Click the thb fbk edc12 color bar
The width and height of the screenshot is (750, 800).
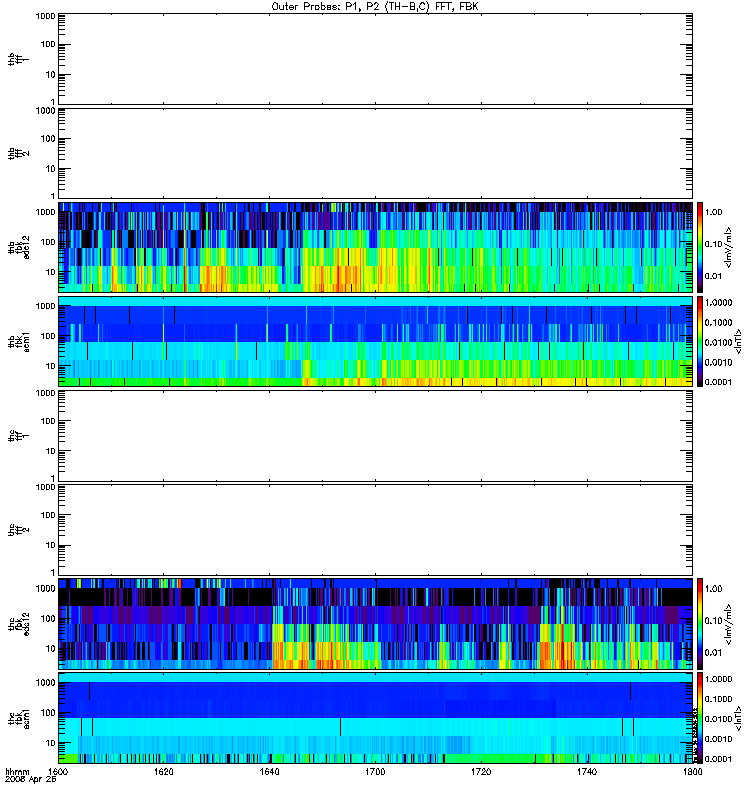point(700,247)
